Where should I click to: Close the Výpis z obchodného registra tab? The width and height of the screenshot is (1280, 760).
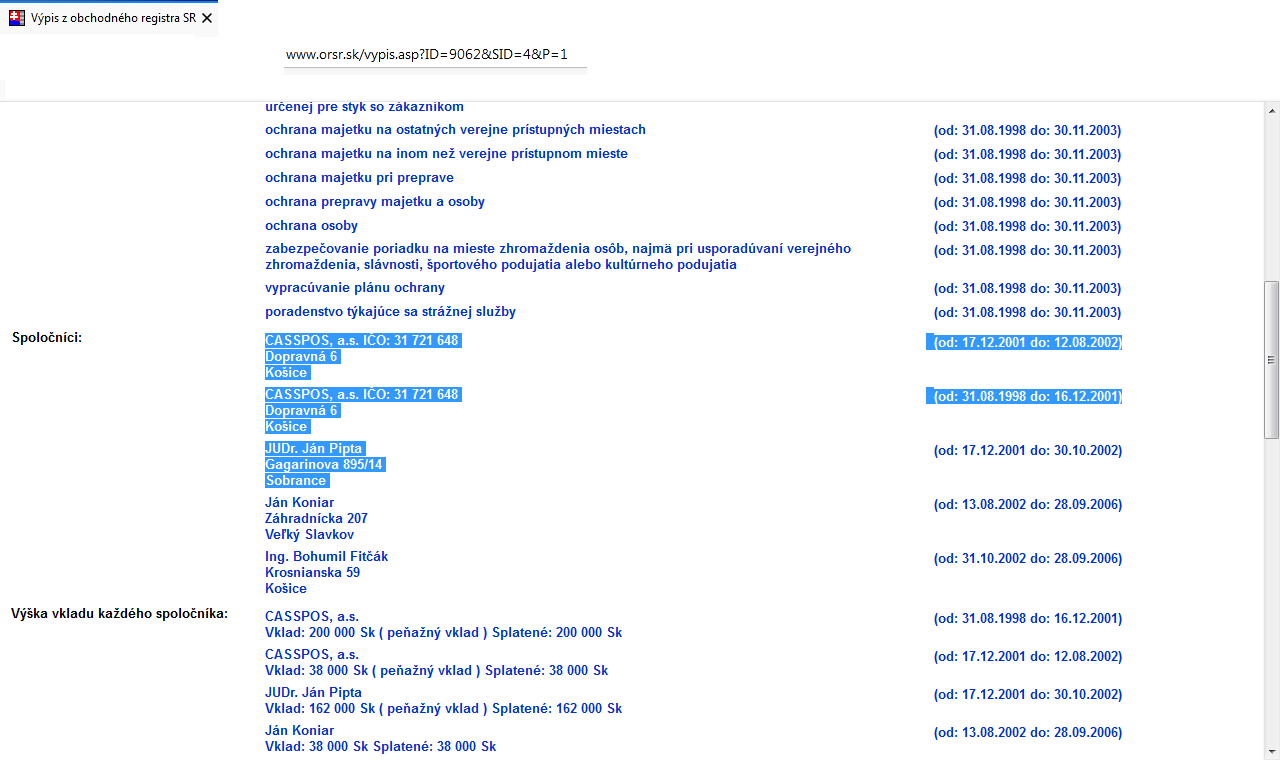pos(206,18)
